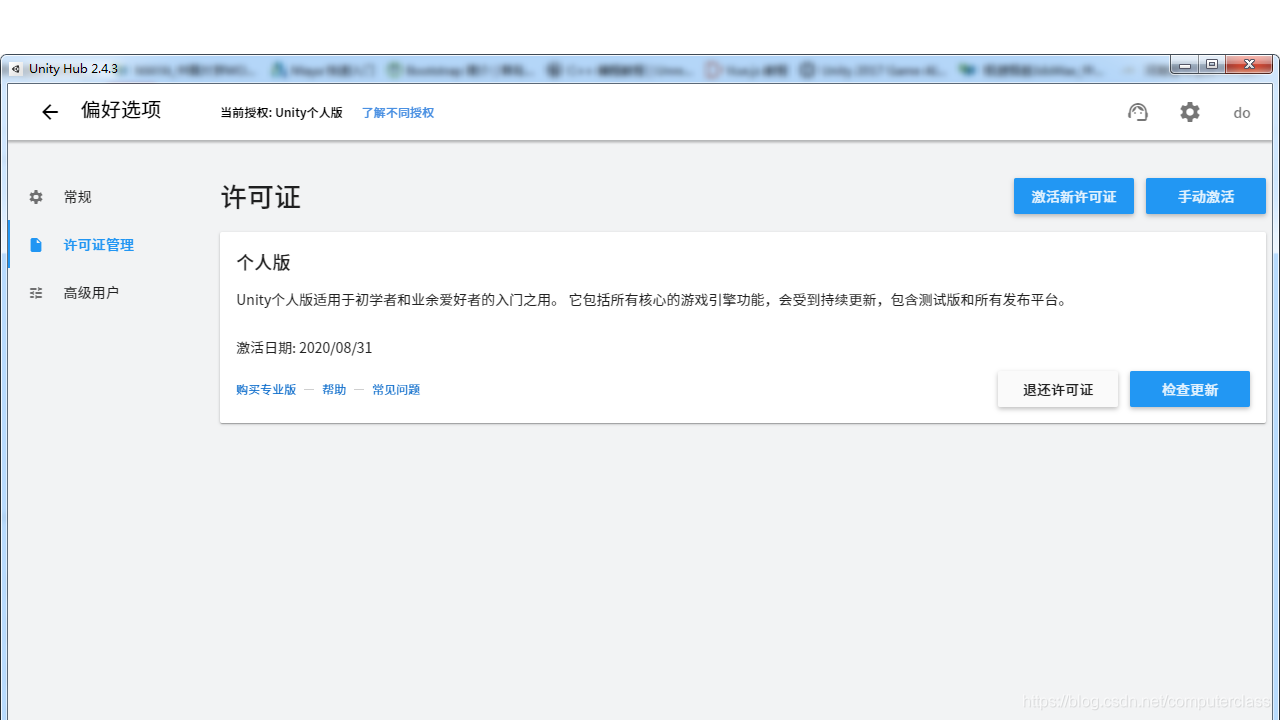Click the gear icon beside 常规
The width and height of the screenshot is (1280, 720).
(36, 197)
